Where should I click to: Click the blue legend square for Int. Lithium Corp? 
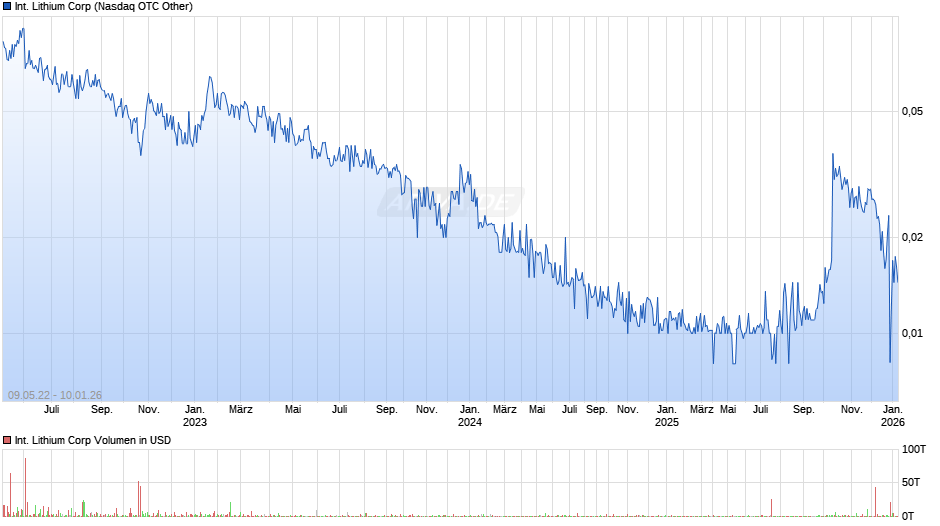coord(7,7)
